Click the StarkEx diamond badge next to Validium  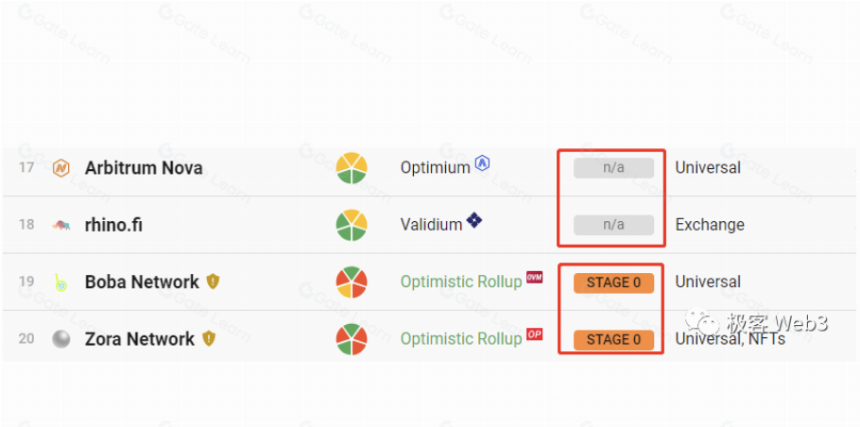tap(474, 220)
